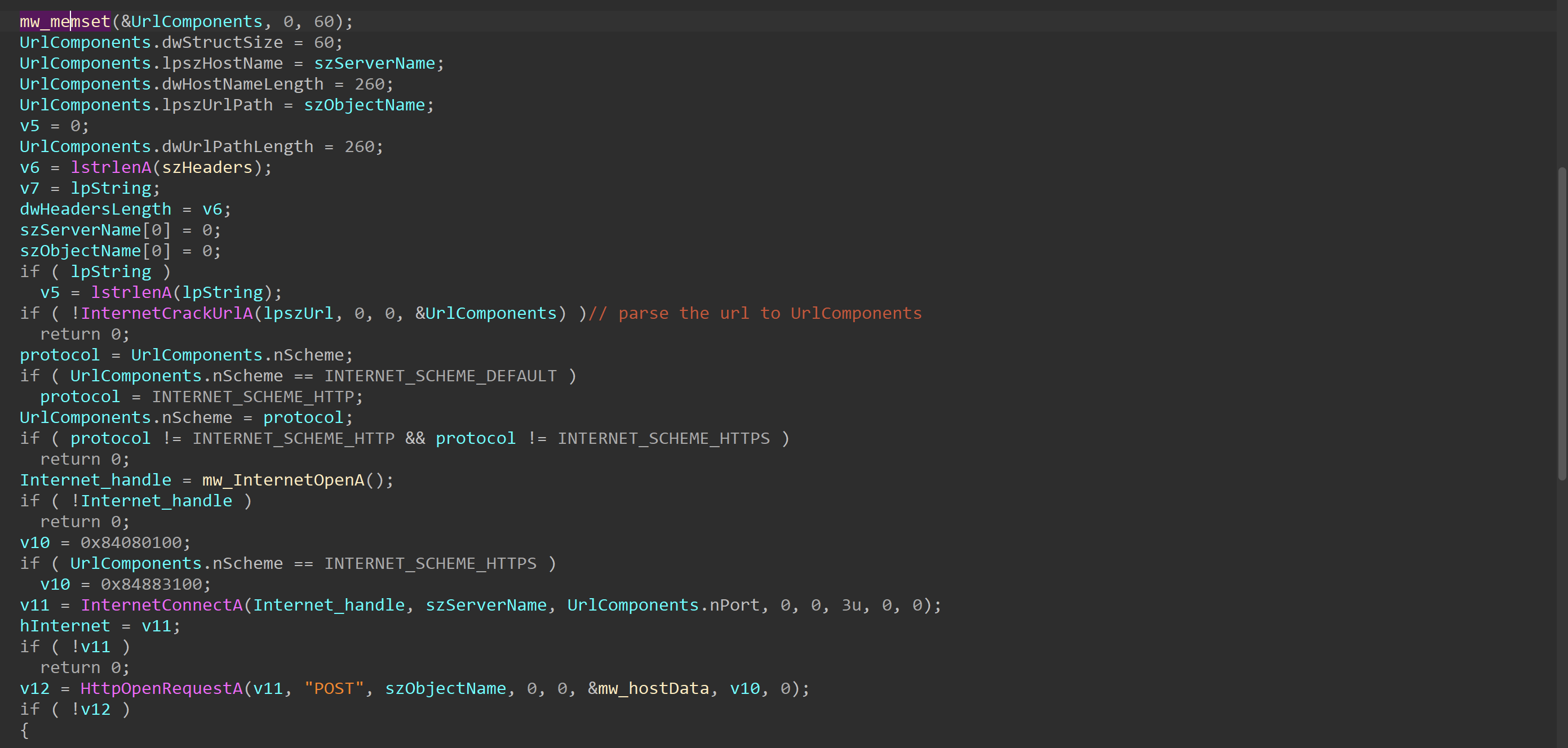This screenshot has width=1568, height=748.
Task: Click the INTERNET_SCHEME_DEFAULT constant
Action: coord(440,376)
